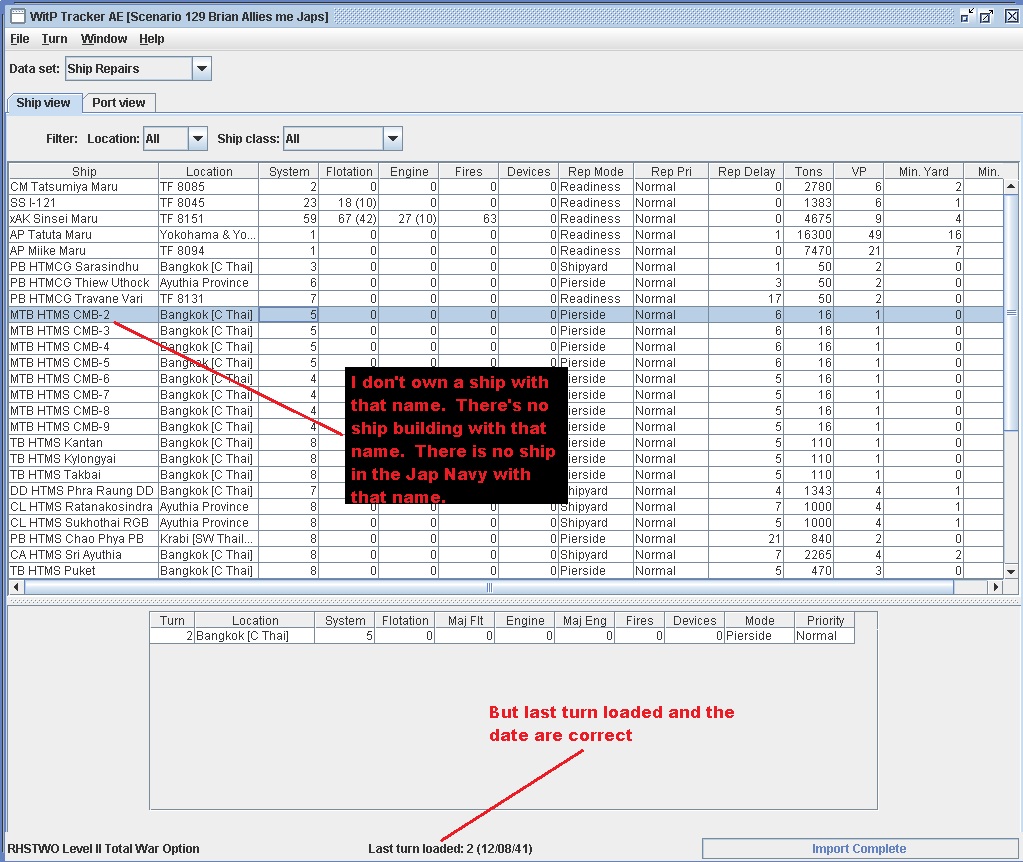The width and height of the screenshot is (1023, 862).
Task: Click RHSTWO Level II Total War Option text
Action: (x=103, y=848)
